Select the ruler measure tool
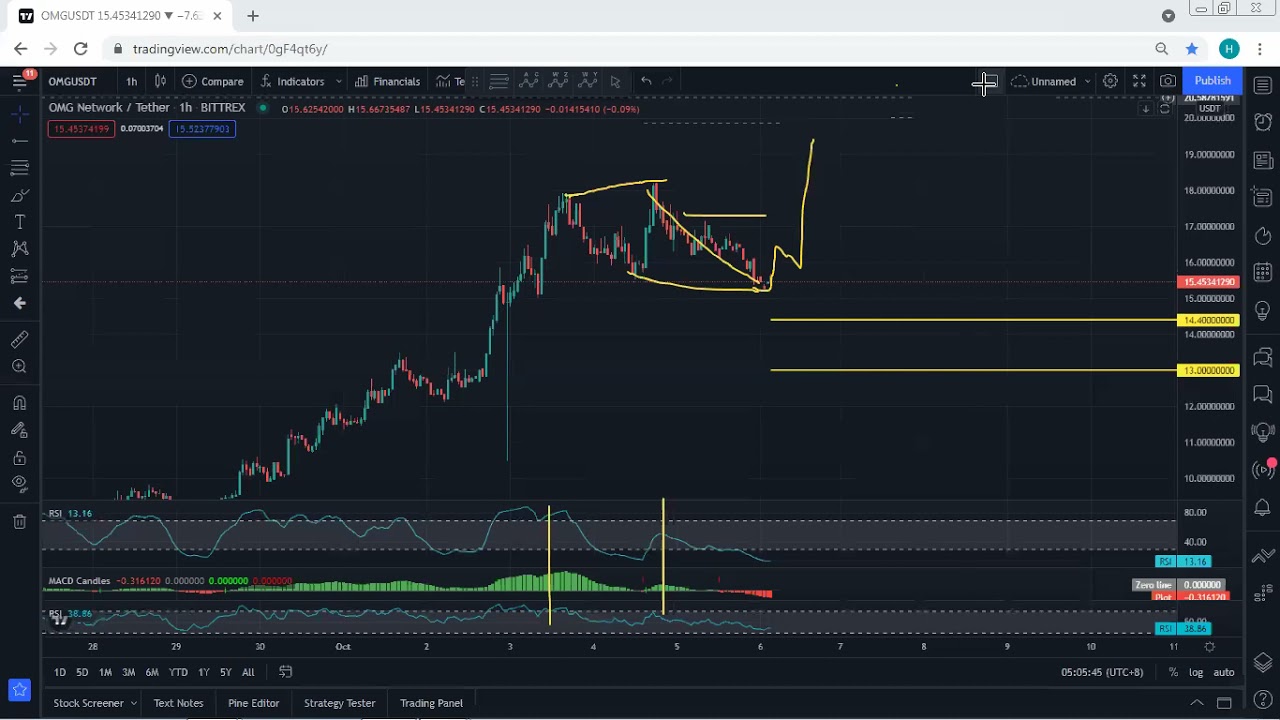1280x720 pixels. (19, 340)
